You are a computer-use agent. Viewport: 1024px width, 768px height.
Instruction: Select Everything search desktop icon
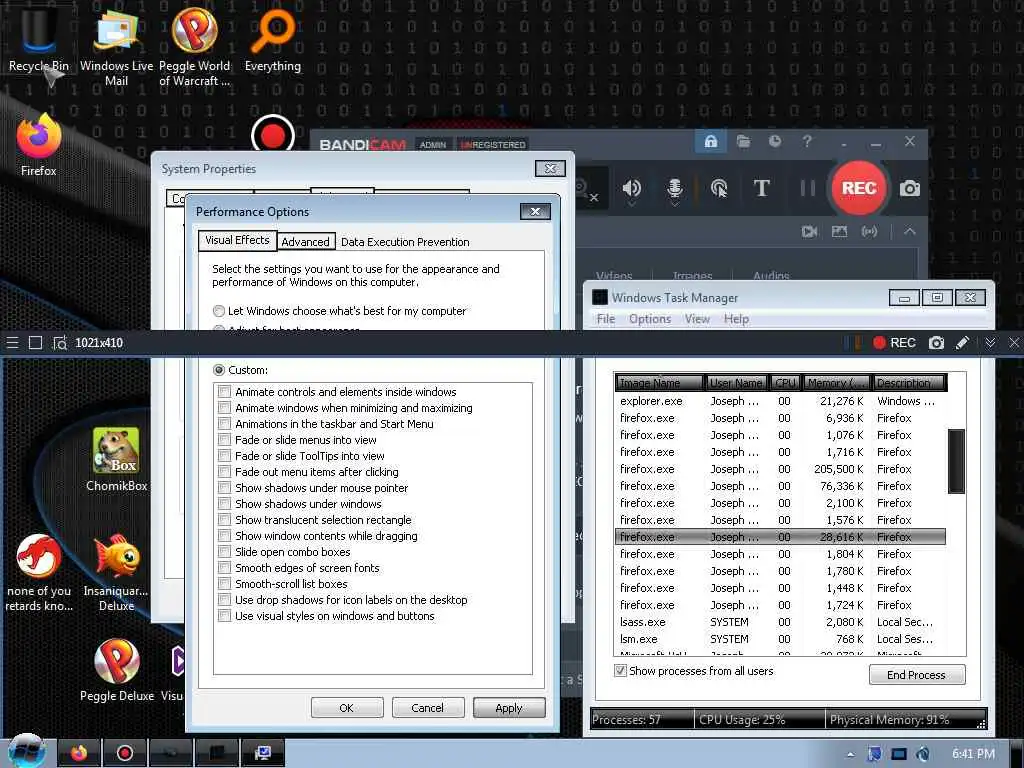(273, 39)
